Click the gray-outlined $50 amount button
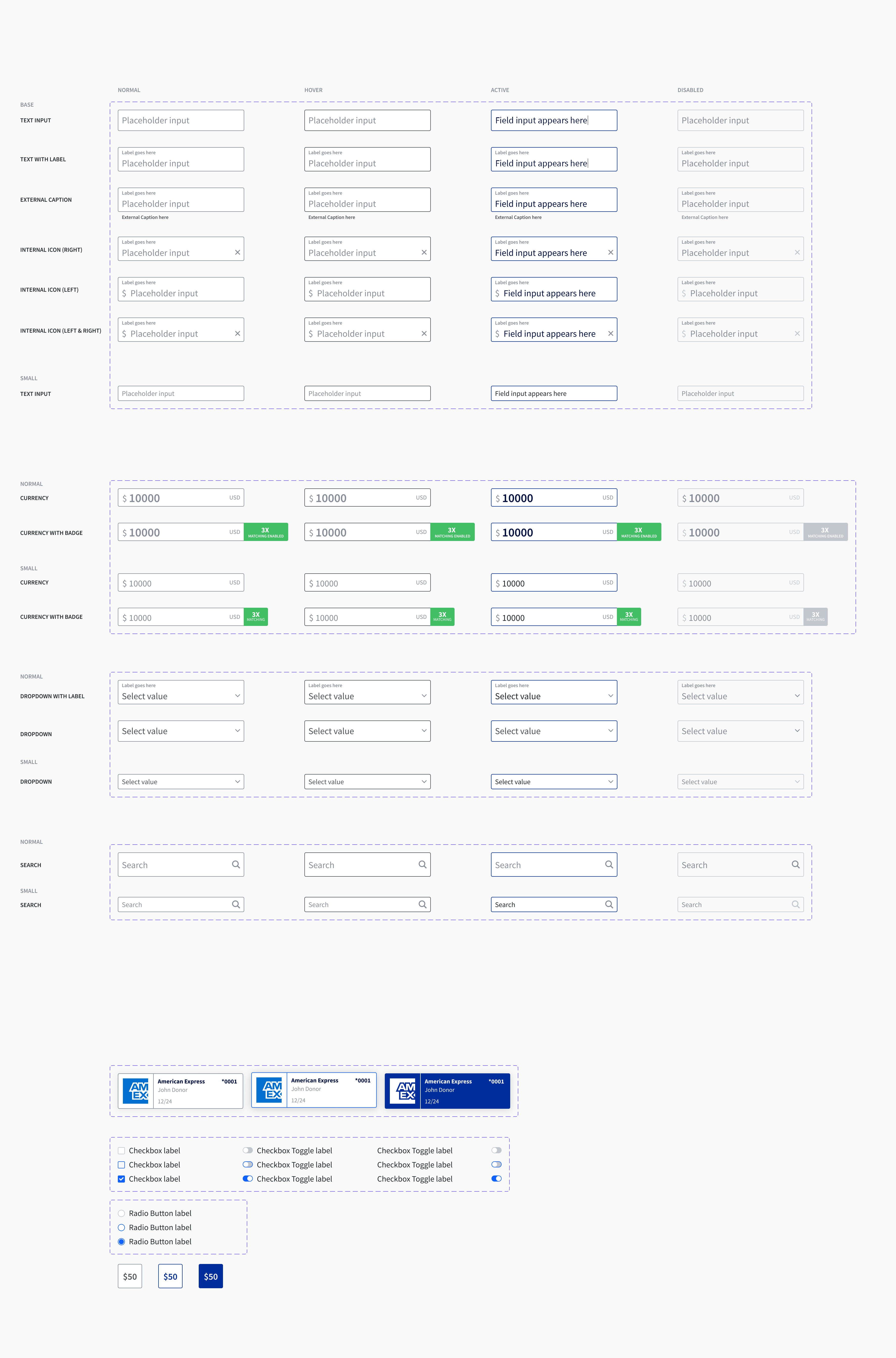The image size is (896, 1358). pyautogui.click(x=130, y=1276)
